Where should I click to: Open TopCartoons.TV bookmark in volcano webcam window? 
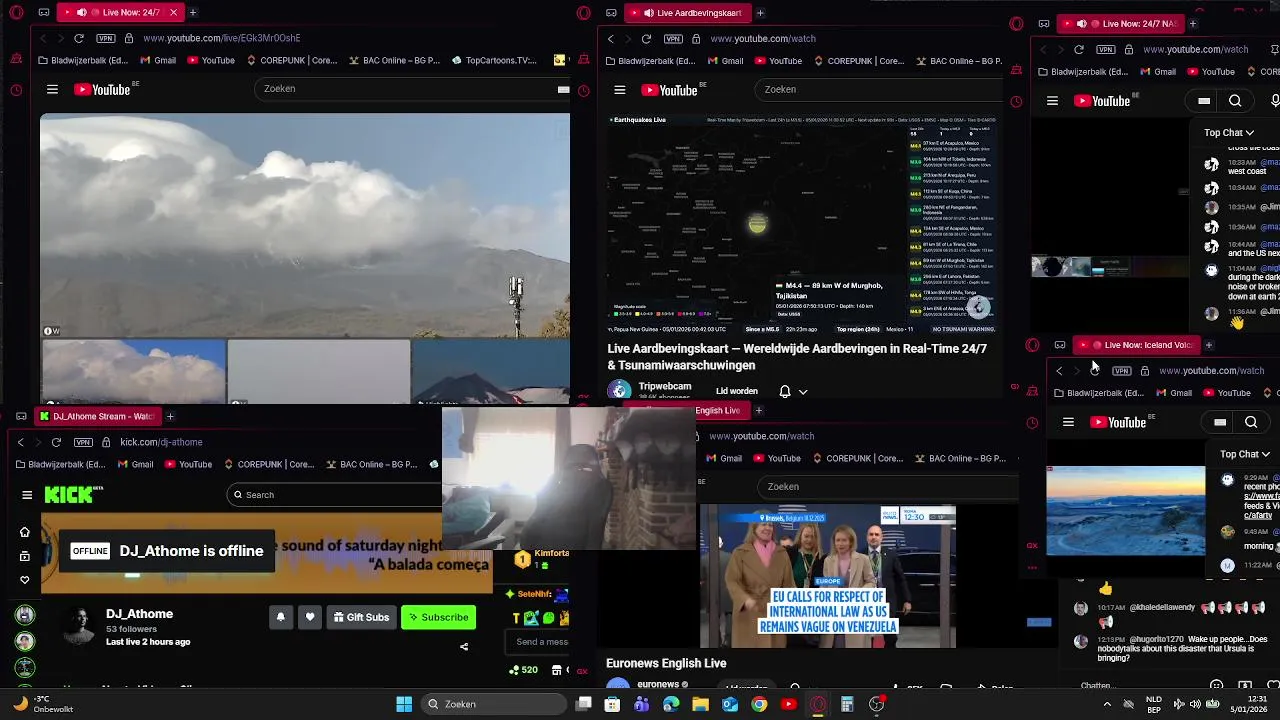pos(494,60)
